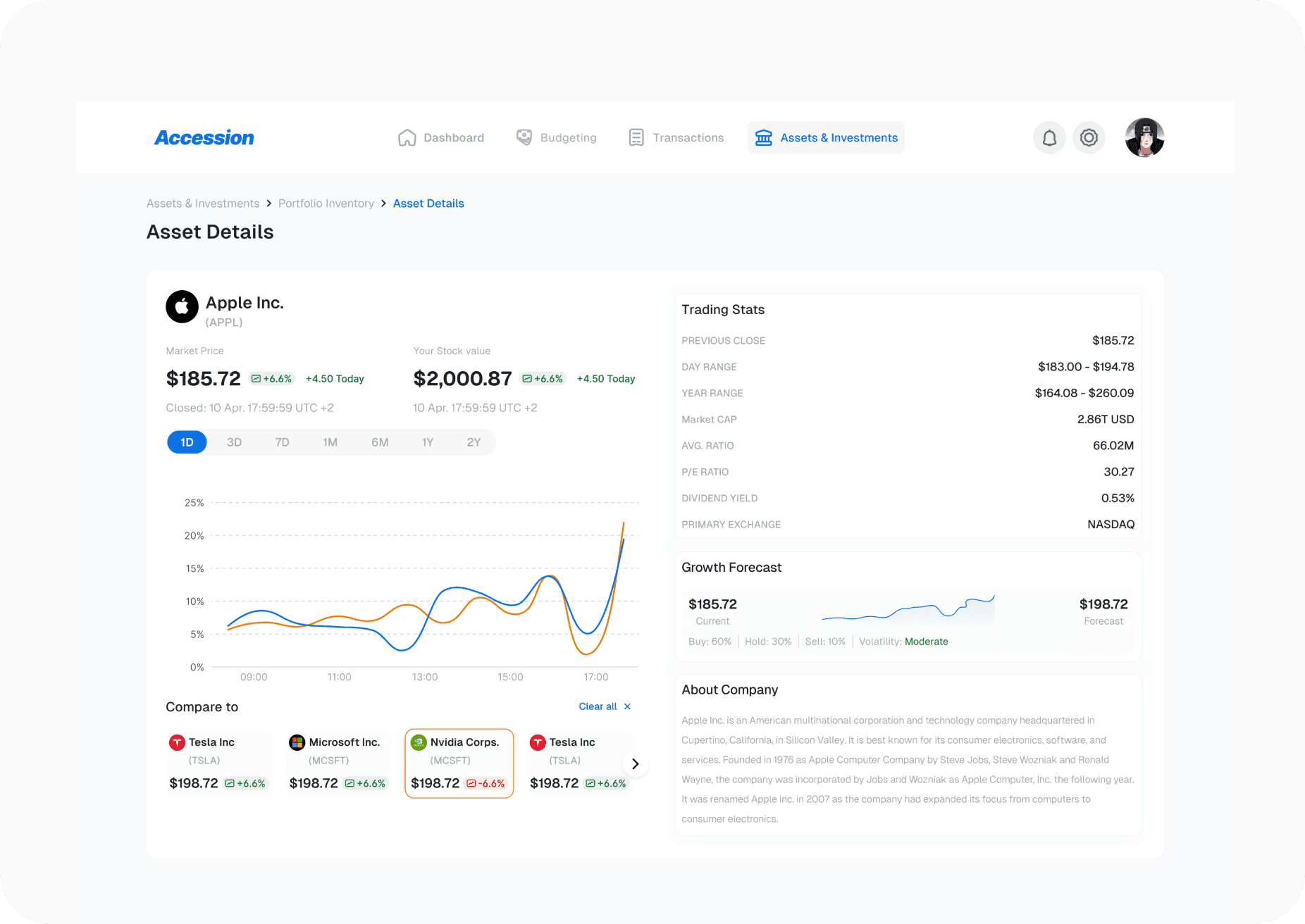
Task: Click the $198.72 Forecast value
Action: (x=1103, y=604)
